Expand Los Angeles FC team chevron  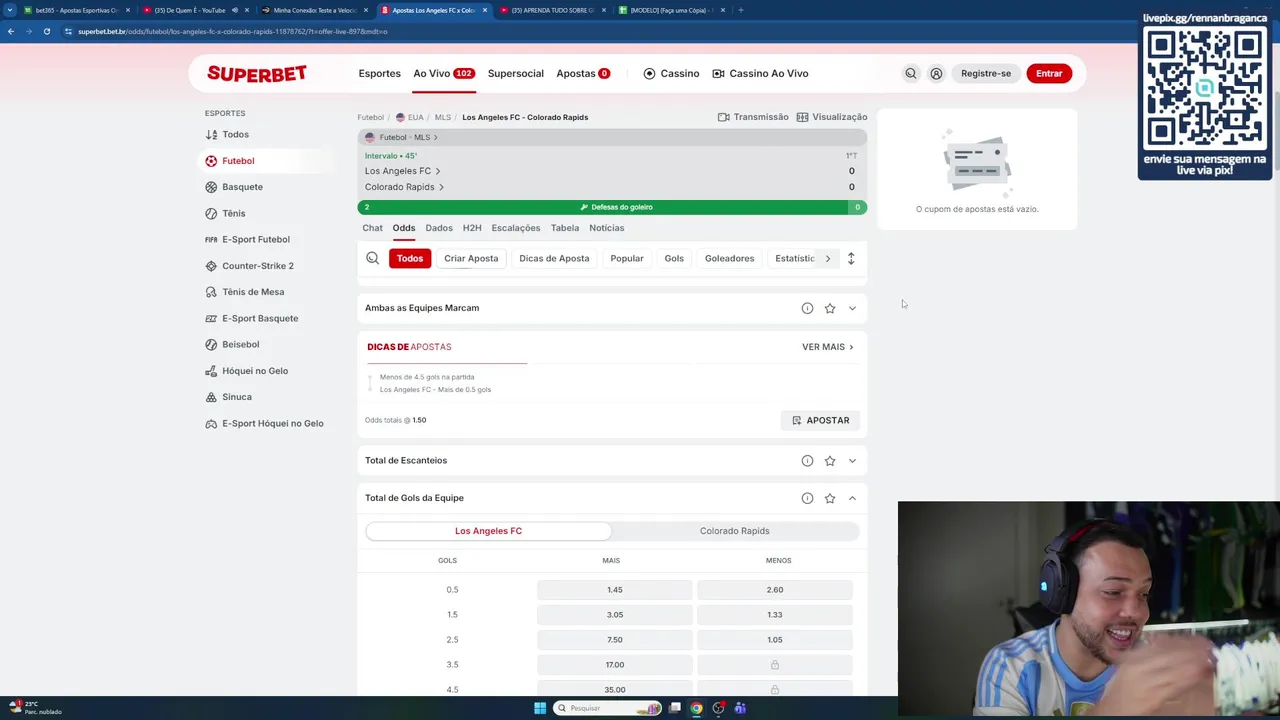coord(437,171)
